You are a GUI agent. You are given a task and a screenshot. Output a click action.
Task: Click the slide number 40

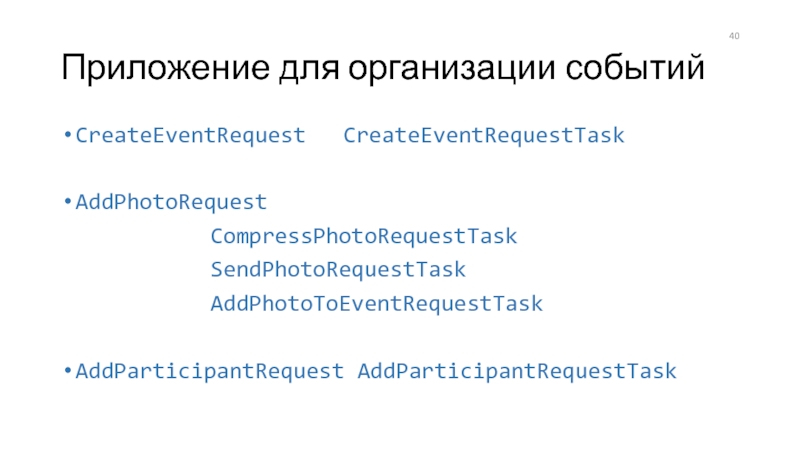click(734, 36)
